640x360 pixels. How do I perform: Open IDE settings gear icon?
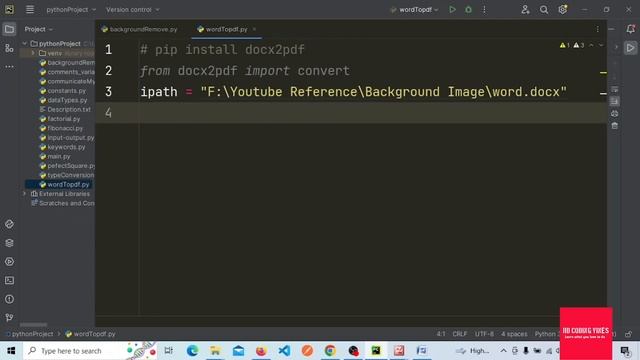pyautogui.click(x=562, y=9)
